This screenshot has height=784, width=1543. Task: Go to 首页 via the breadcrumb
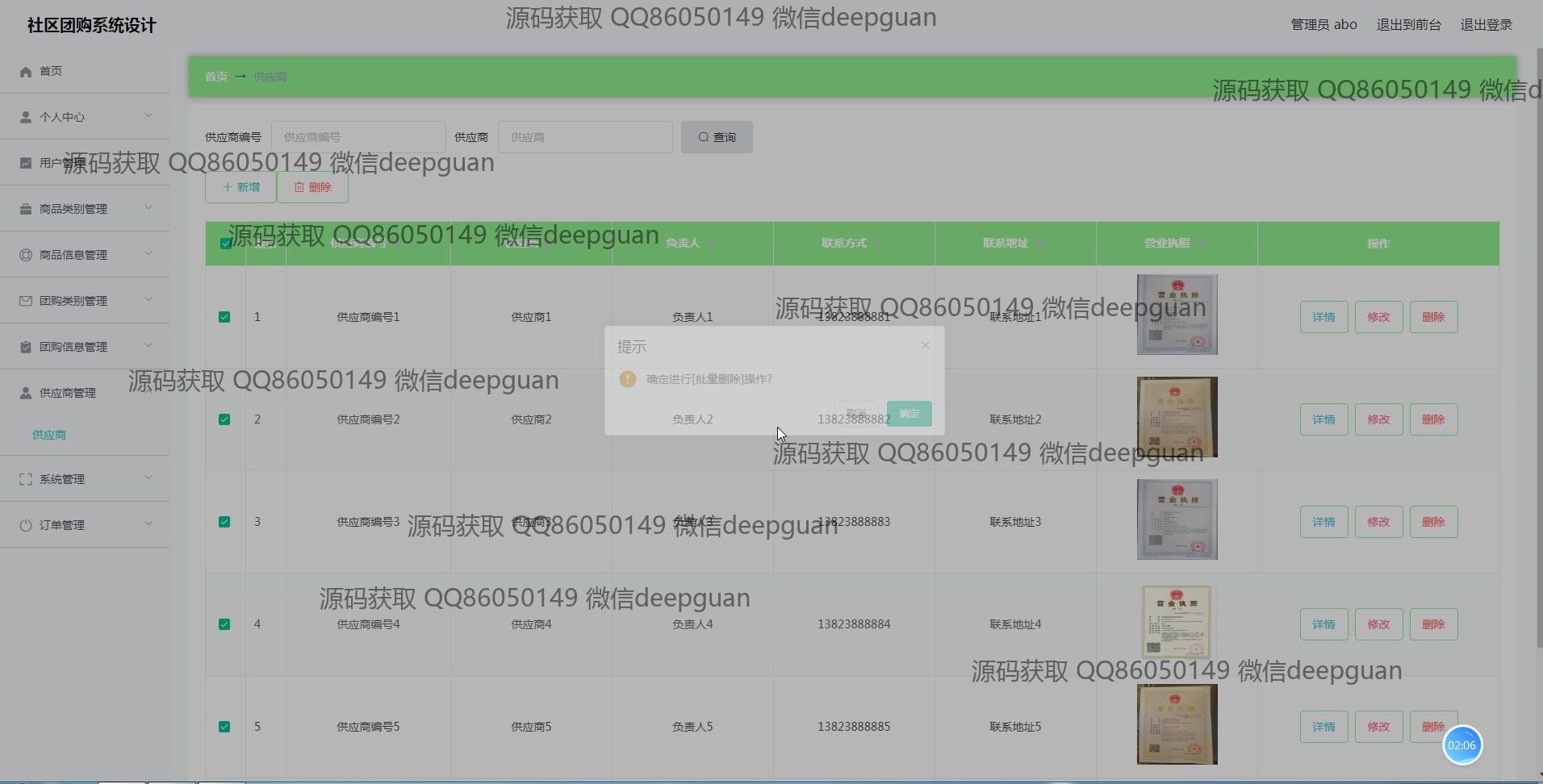[215, 77]
